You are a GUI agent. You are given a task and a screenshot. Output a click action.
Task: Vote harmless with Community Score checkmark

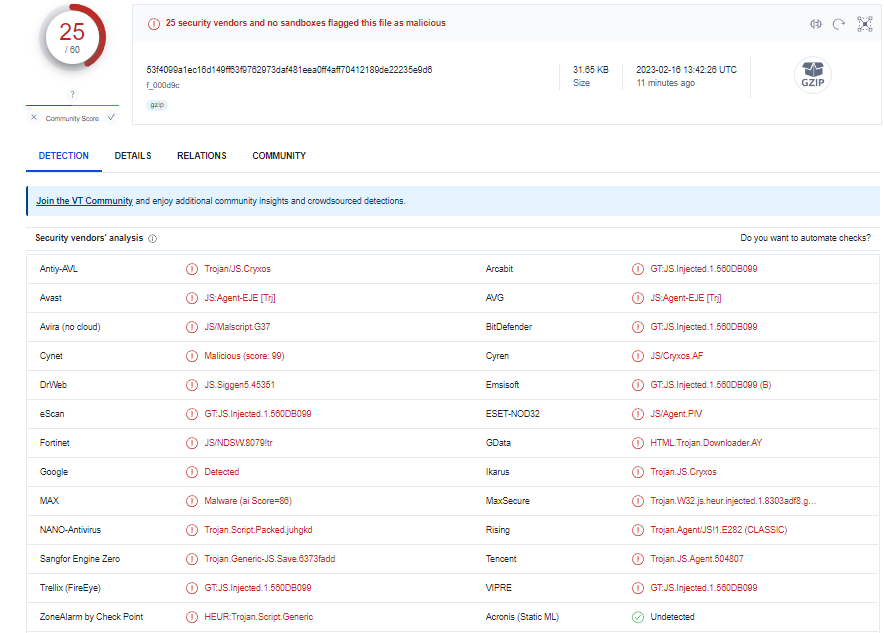tap(111, 117)
